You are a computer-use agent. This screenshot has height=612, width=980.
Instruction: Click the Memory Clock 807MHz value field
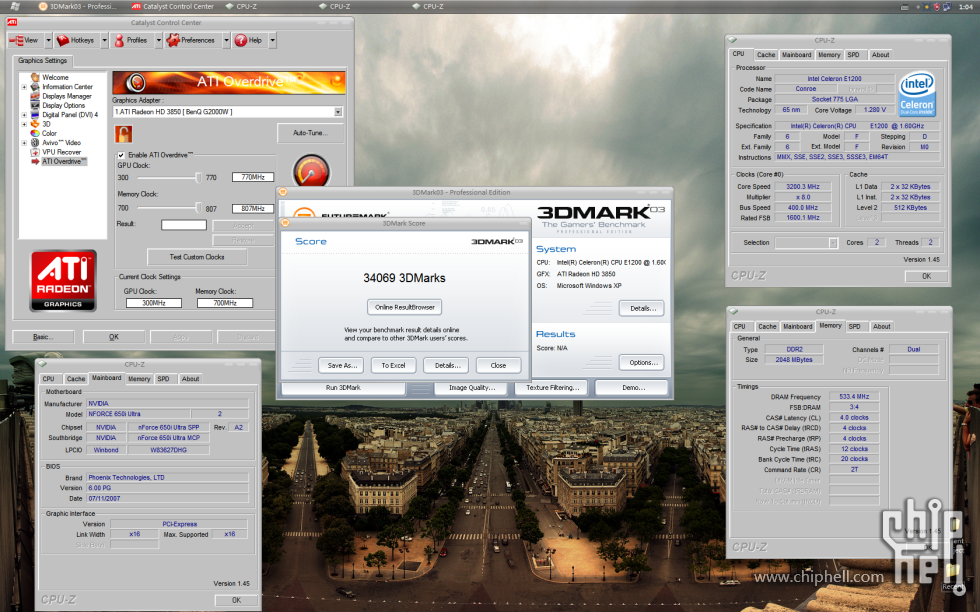pyautogui.click(x=252, y=209)
